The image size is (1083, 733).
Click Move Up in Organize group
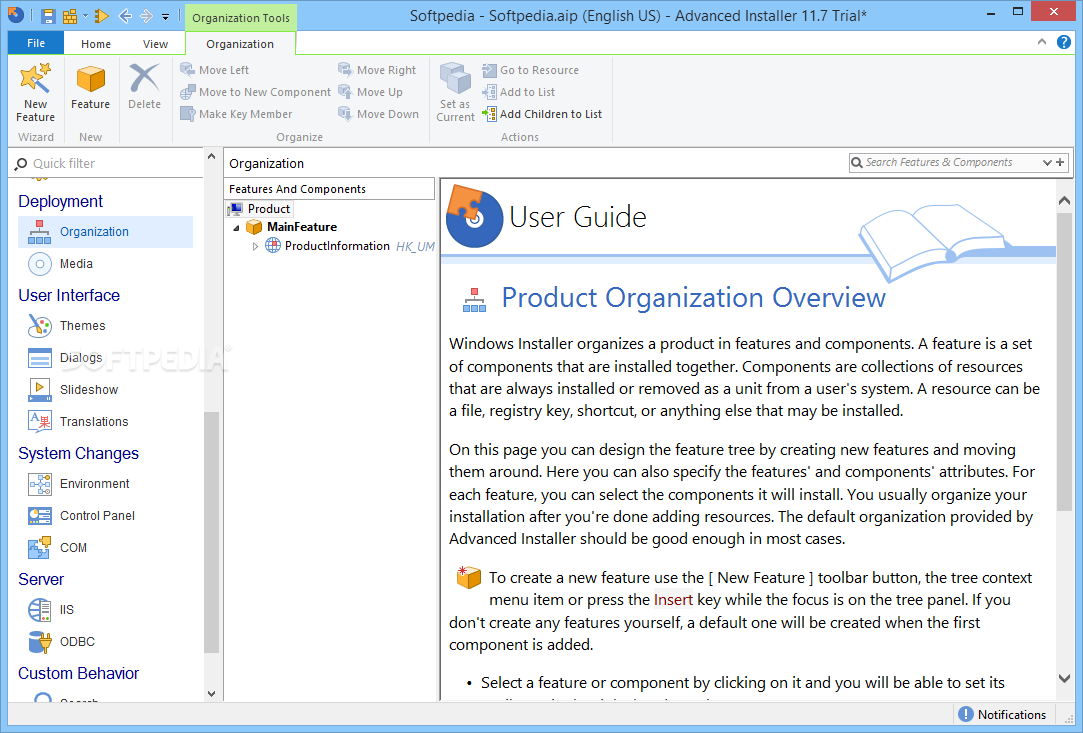pos(370,92)
